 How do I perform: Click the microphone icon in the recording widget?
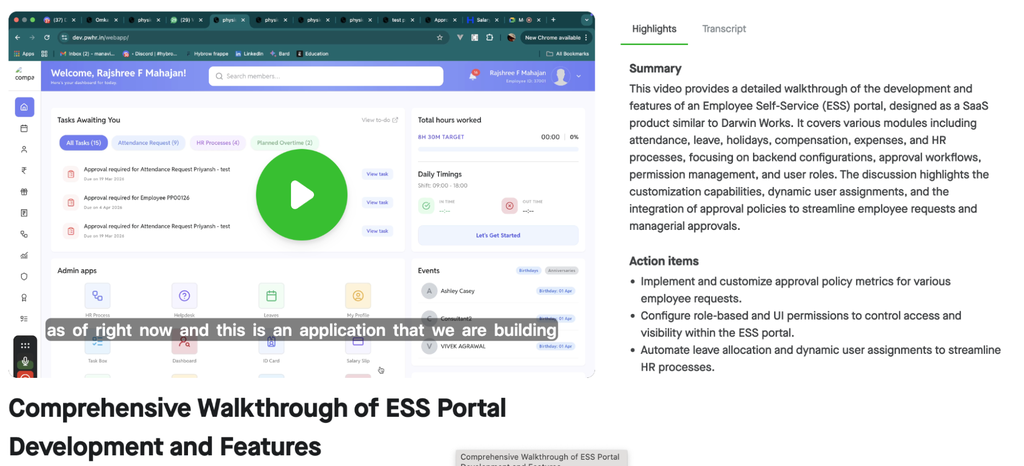[25, 361]
